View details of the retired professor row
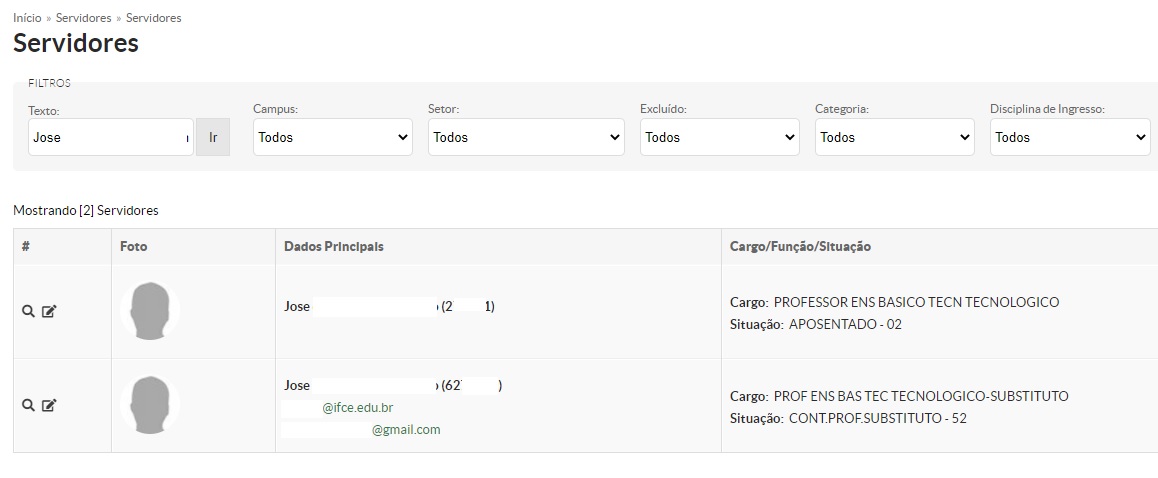Screen dimensions: 1158x478 (28, 311)
